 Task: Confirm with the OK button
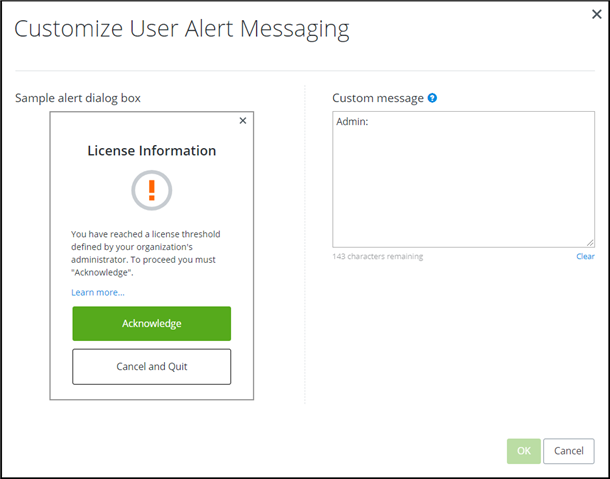pos(523,451)
